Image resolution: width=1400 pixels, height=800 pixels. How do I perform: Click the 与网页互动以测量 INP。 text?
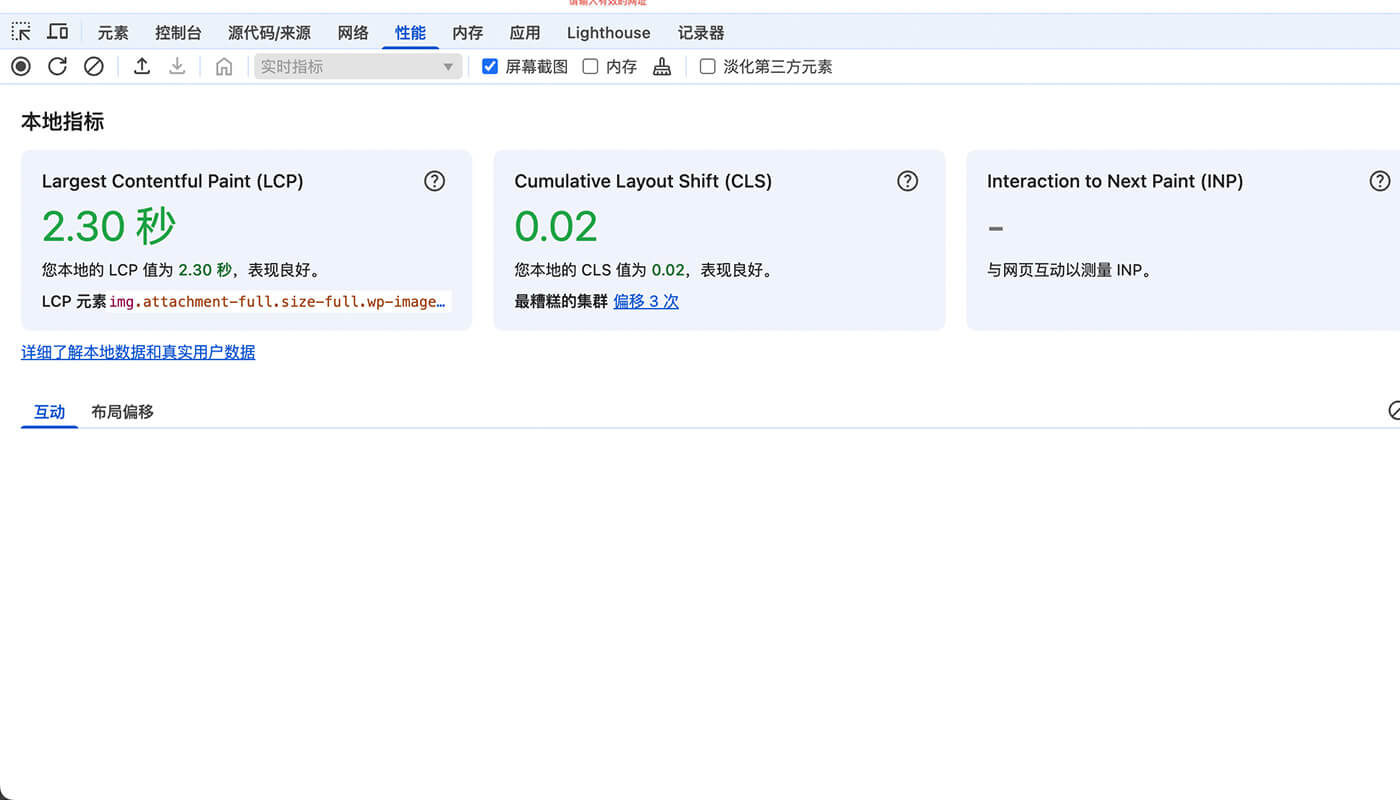[x=1069, y=270]
